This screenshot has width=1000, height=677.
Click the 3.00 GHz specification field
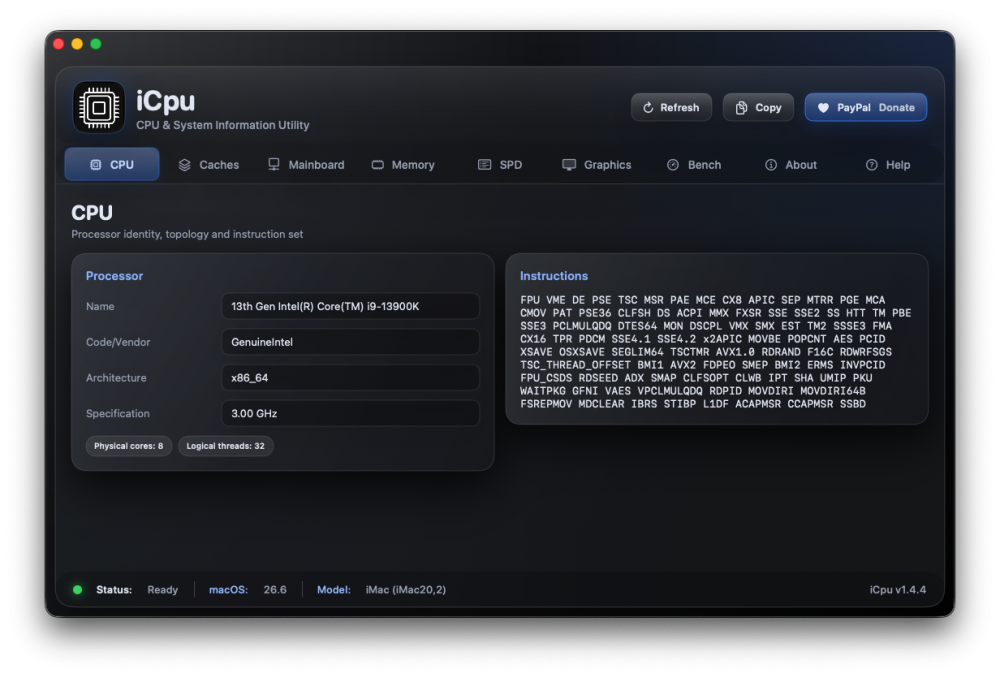[x=351, y=414]
